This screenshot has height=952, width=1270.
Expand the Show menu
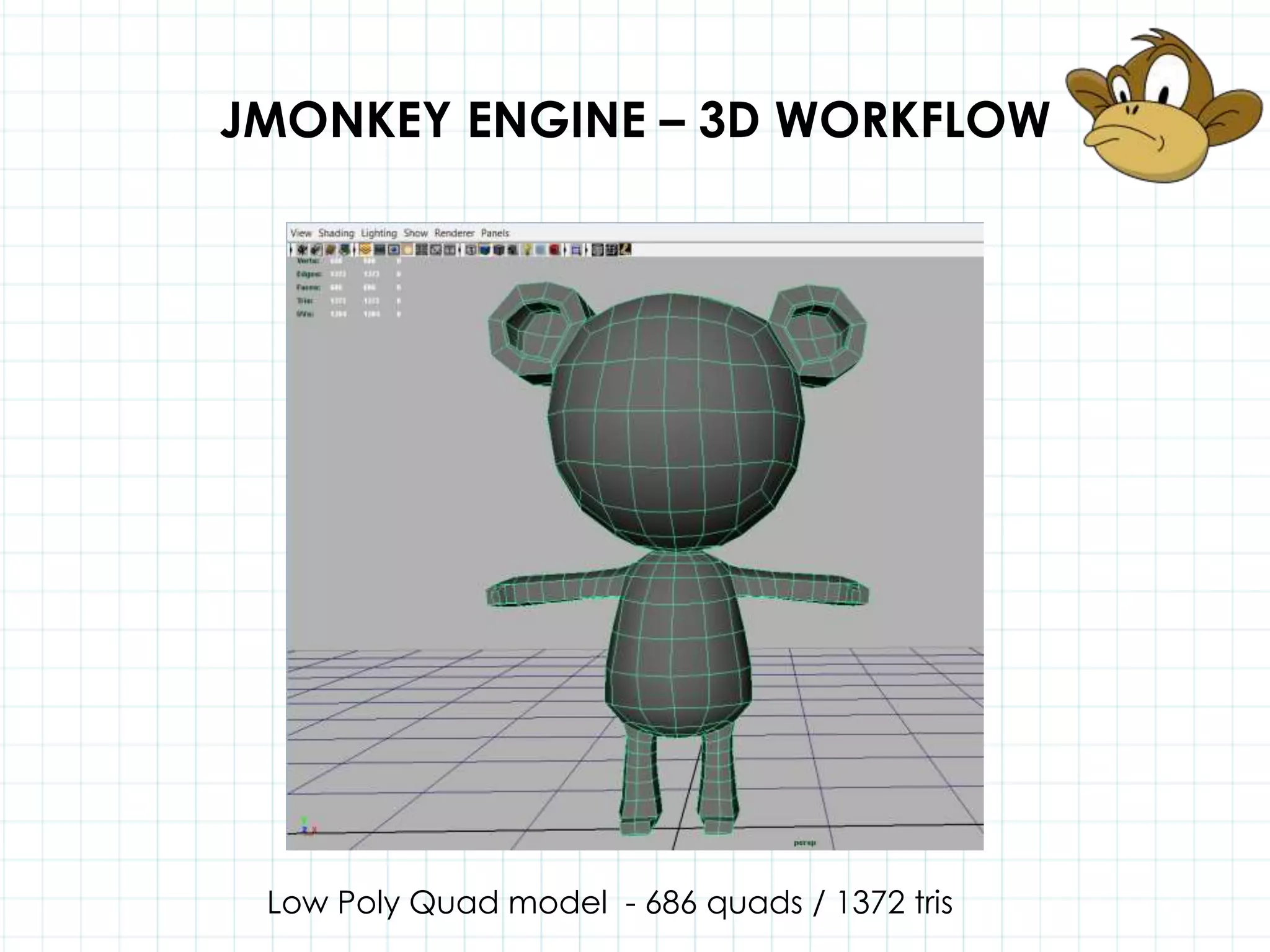coord(415,233)
